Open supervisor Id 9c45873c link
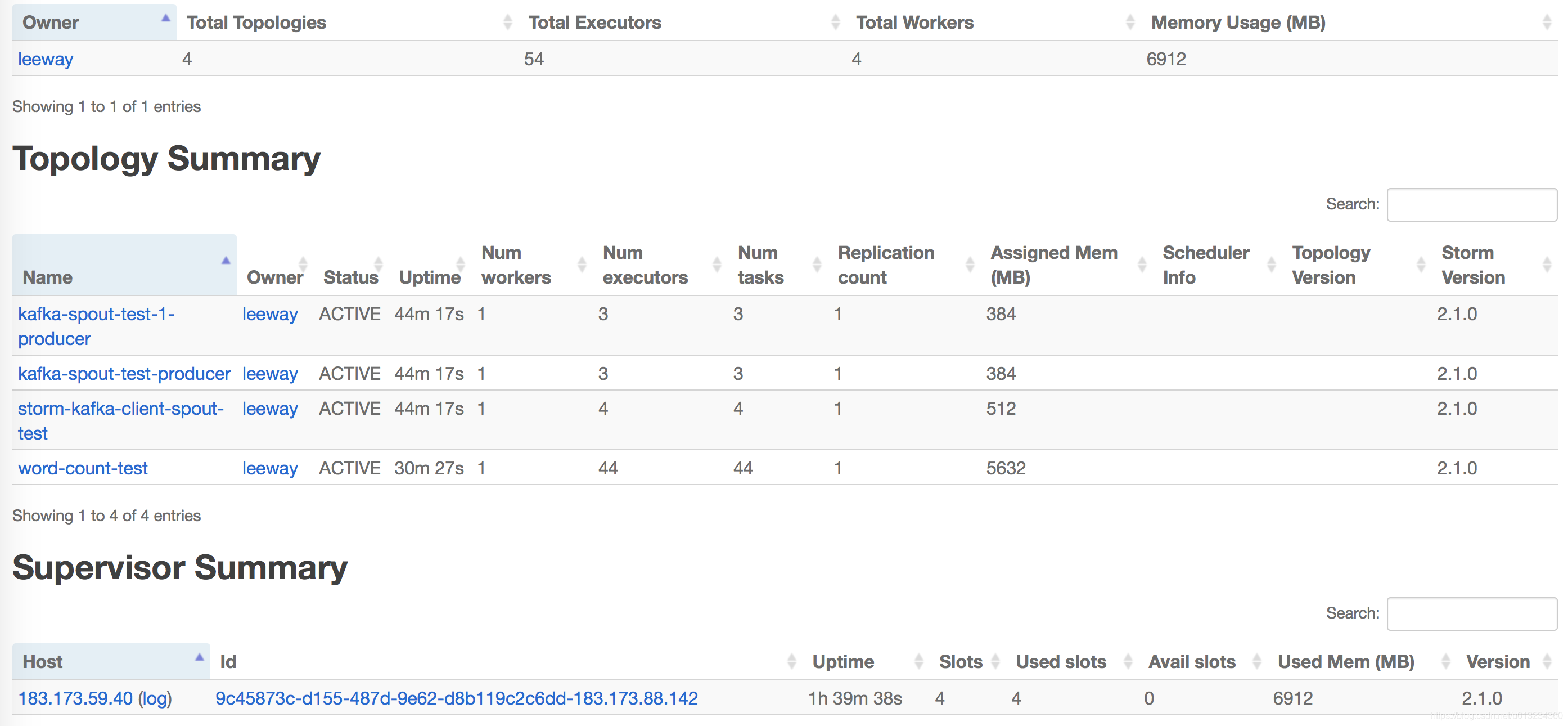Viewport: 1568px width, 726px height. [457, 698]
